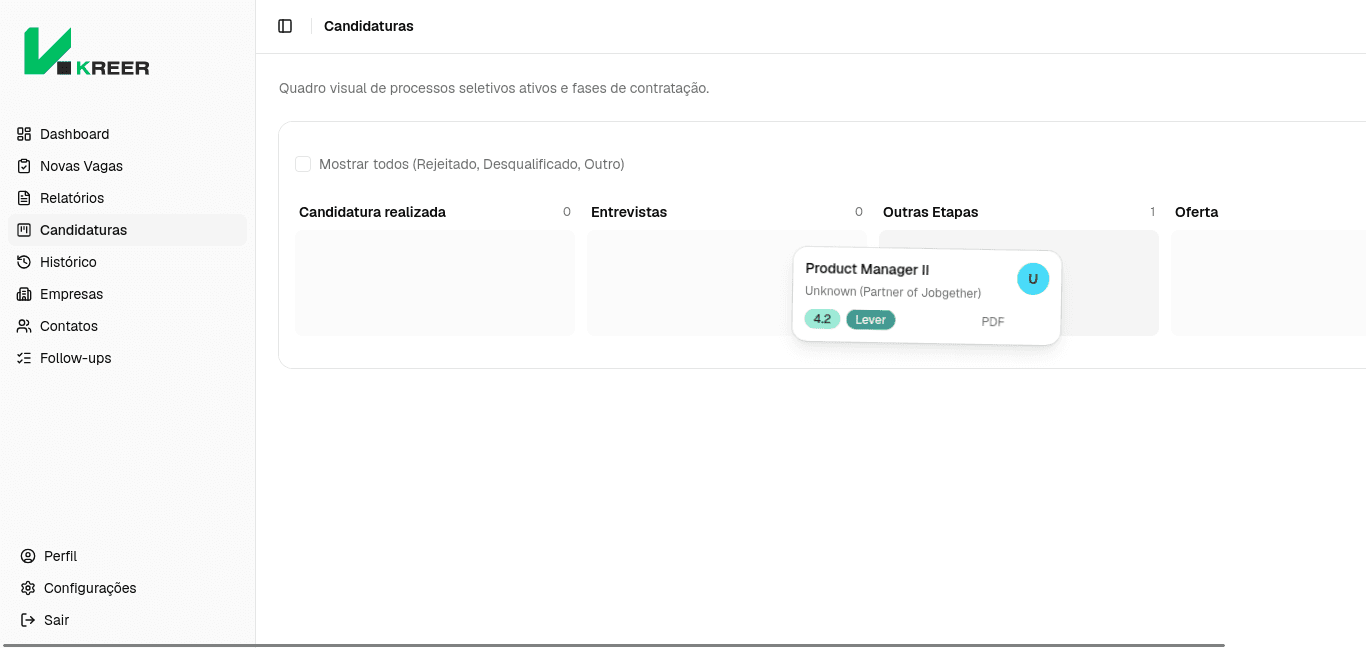Enable the Mostrar todos checkbox
This screenshot has height=648, width=1366.
click(303, 164)
